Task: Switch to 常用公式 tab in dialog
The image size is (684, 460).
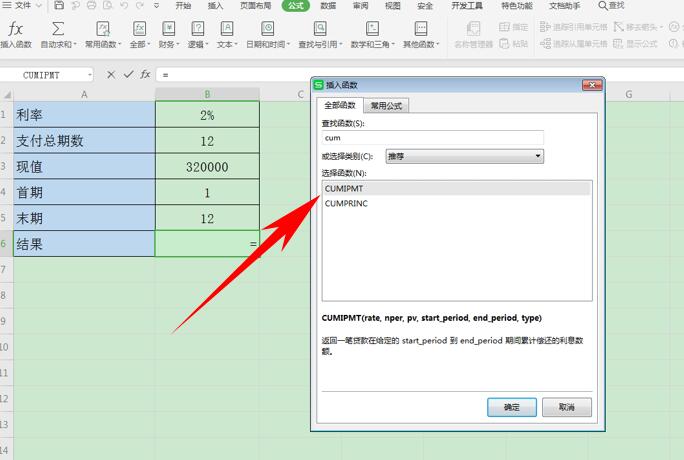Action: [386, 106]
